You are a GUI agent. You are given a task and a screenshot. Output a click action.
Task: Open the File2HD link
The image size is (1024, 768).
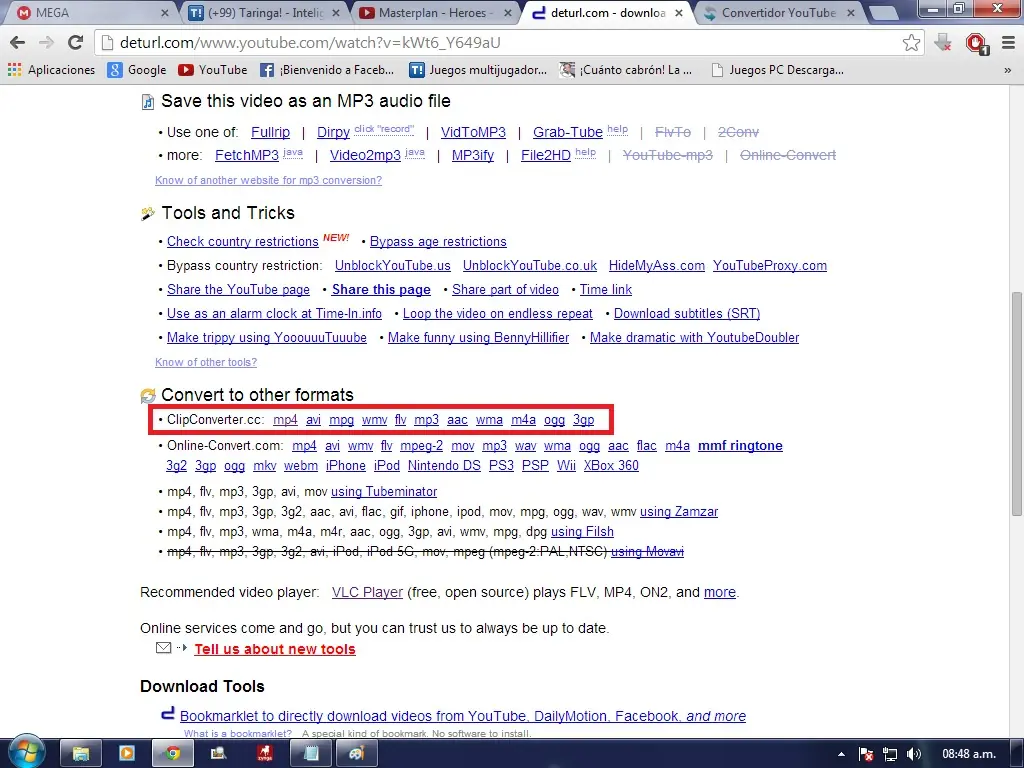pos(545,155)
